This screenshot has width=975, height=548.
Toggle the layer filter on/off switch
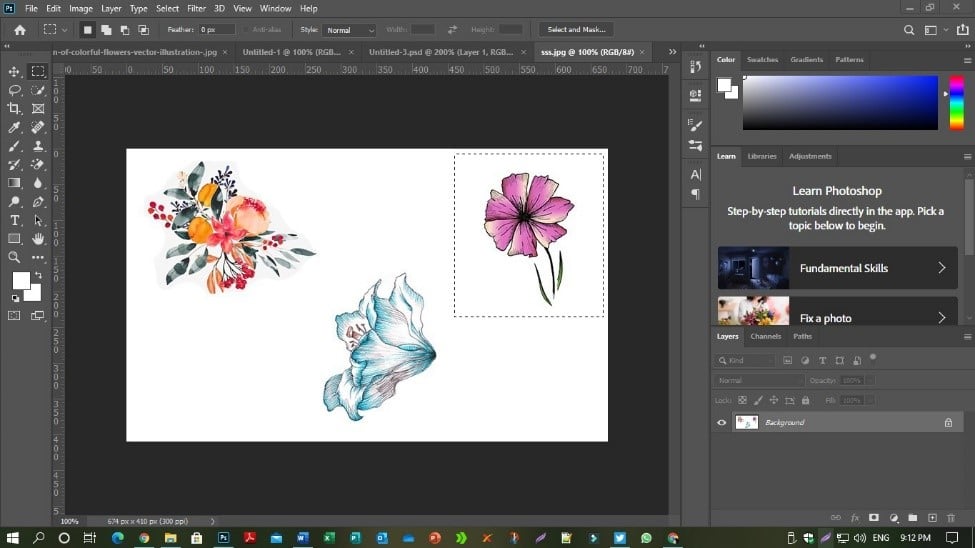pyautogui.click(x=872, y=357)
